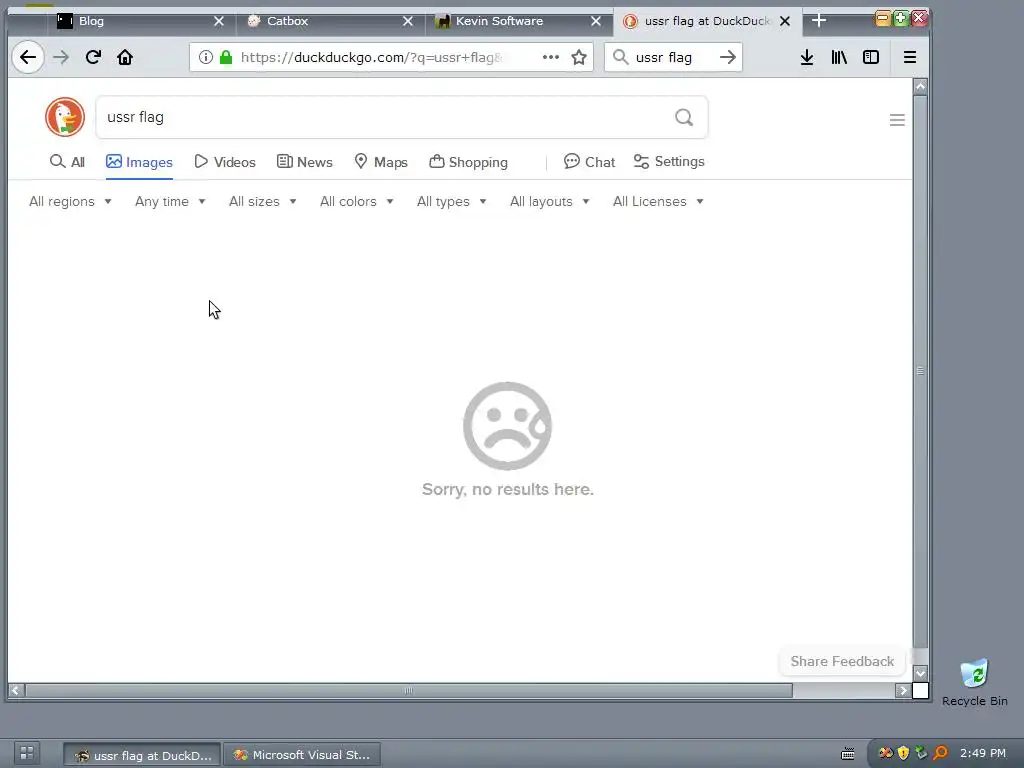Click the taskbar clock showing 2:49 PM
1024x768 pixels.
(982, 753)
